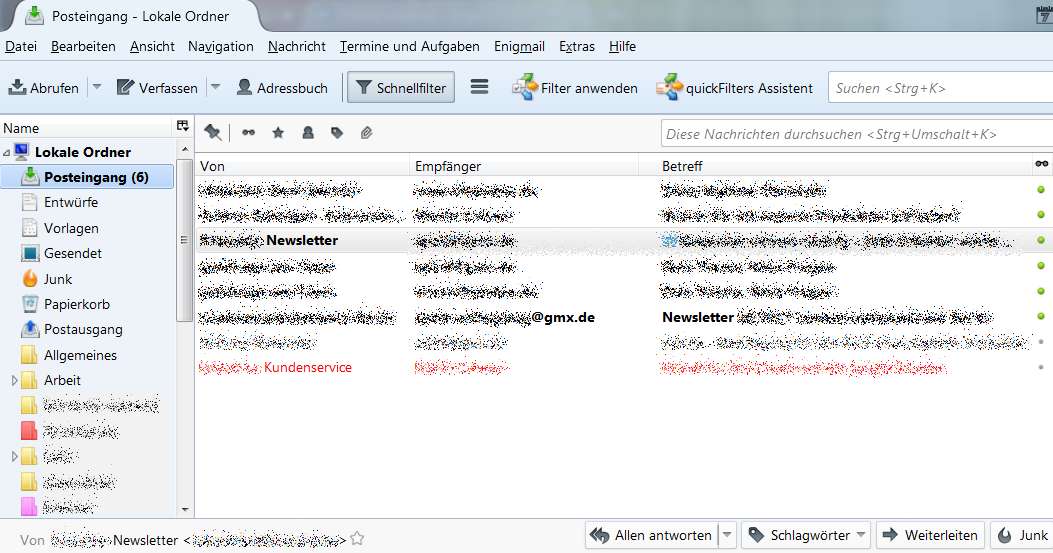The image size is (1053, 553).
Task: Select the pink folder icon
Action: 29,506
